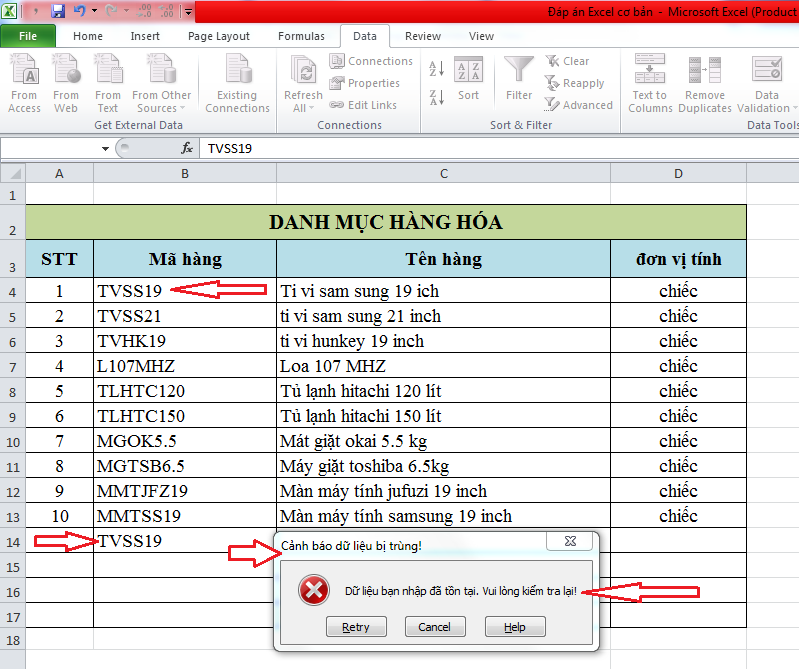Close the duplicate data warning dialog
The width and height of the screenshot is (799, 669).
tap(570, 541)
